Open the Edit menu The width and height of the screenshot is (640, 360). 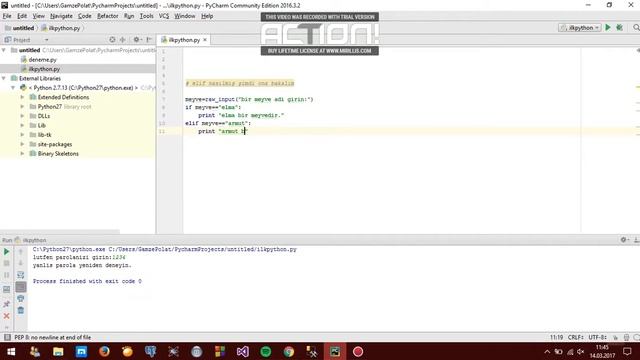click(x=22, y=16)
